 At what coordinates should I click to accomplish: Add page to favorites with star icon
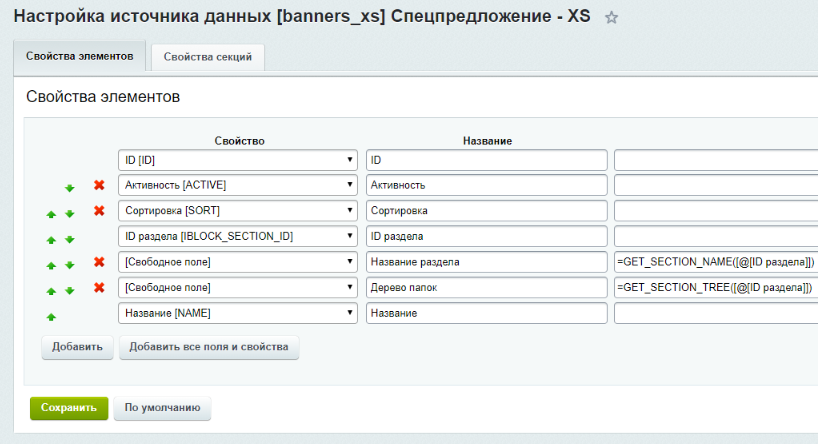[x=612, y=18]
